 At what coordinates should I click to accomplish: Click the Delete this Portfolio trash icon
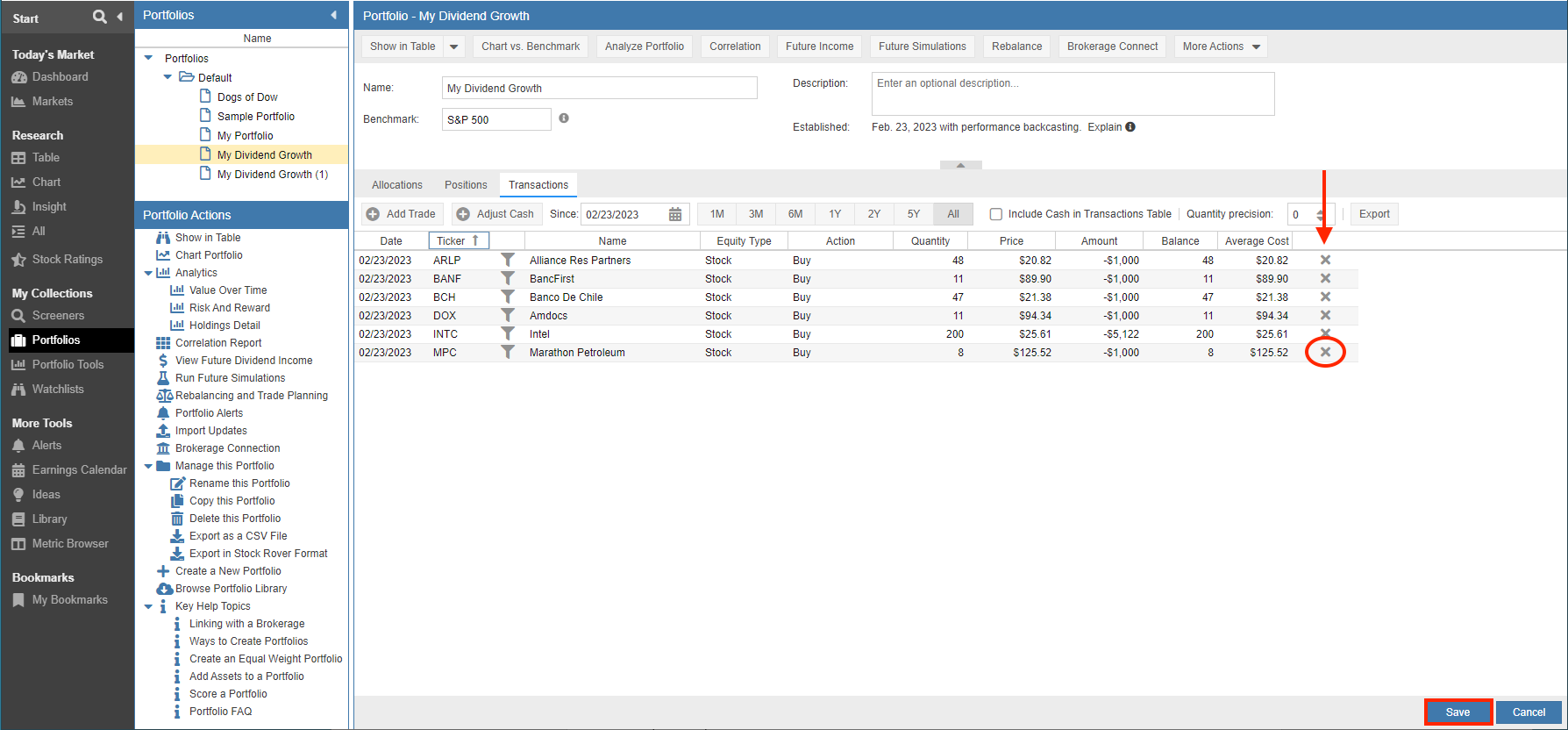point(177,519)
